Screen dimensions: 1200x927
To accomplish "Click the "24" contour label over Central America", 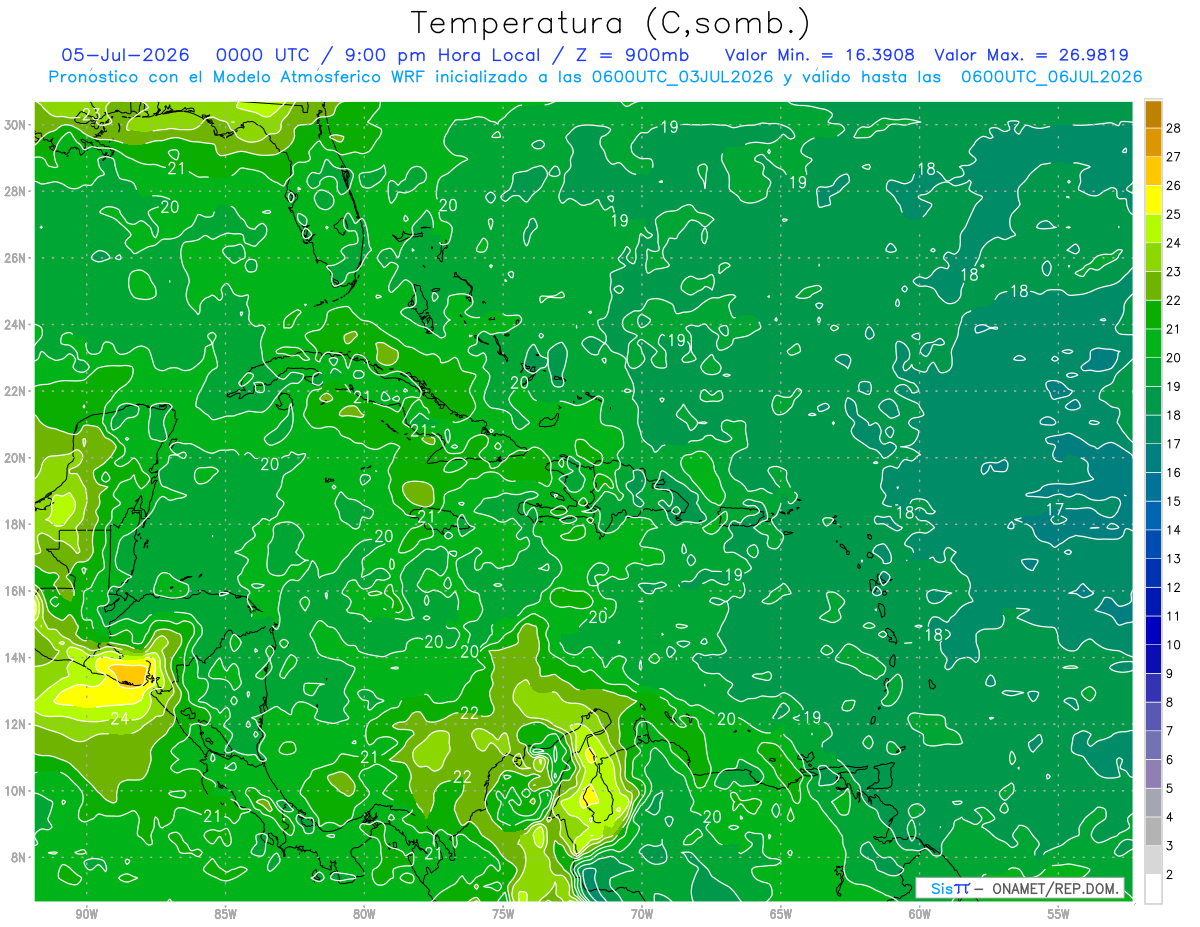I will (x=119, y=718).
